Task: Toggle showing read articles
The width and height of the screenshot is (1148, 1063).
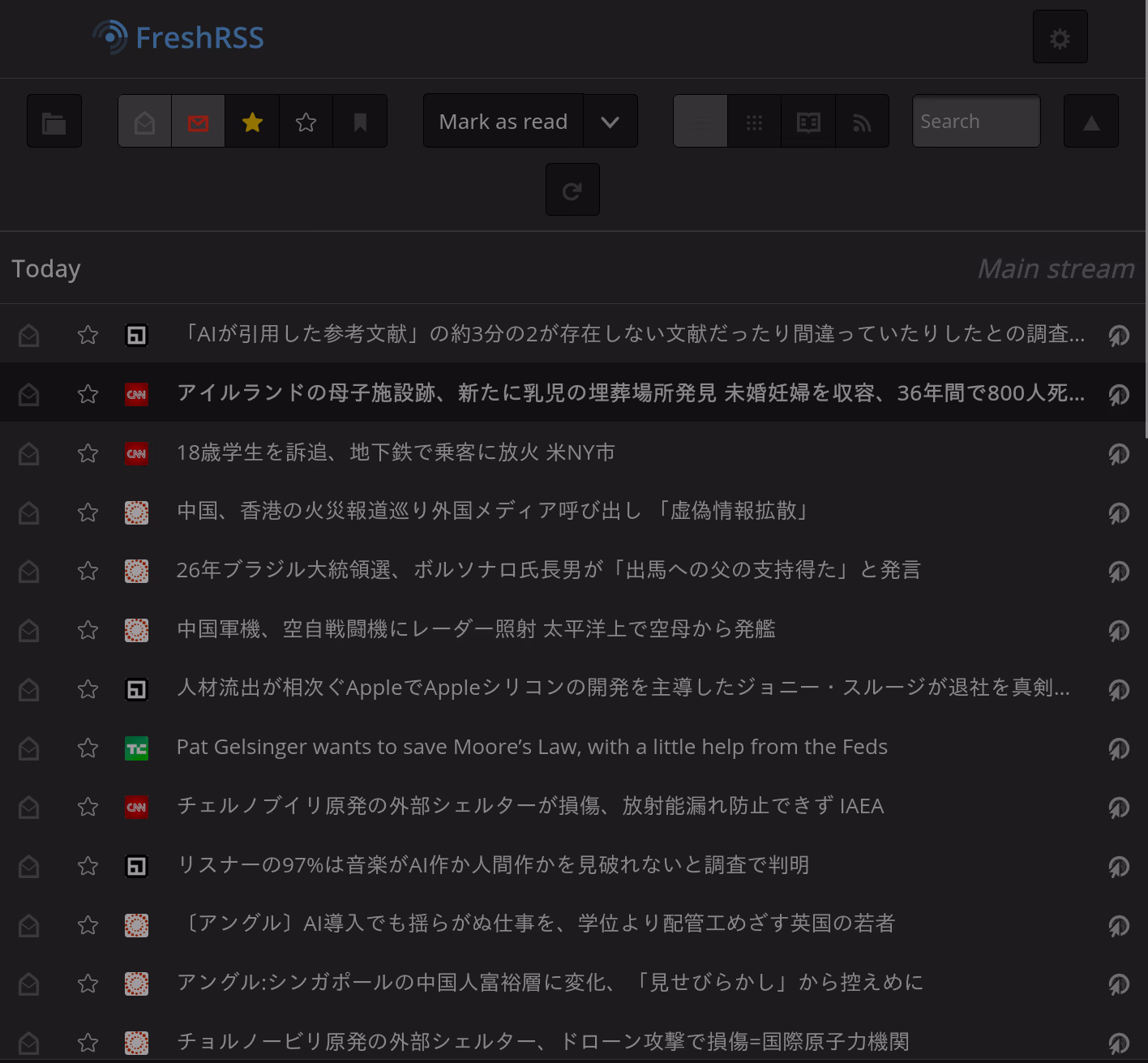Action: [x=145, y=122]
